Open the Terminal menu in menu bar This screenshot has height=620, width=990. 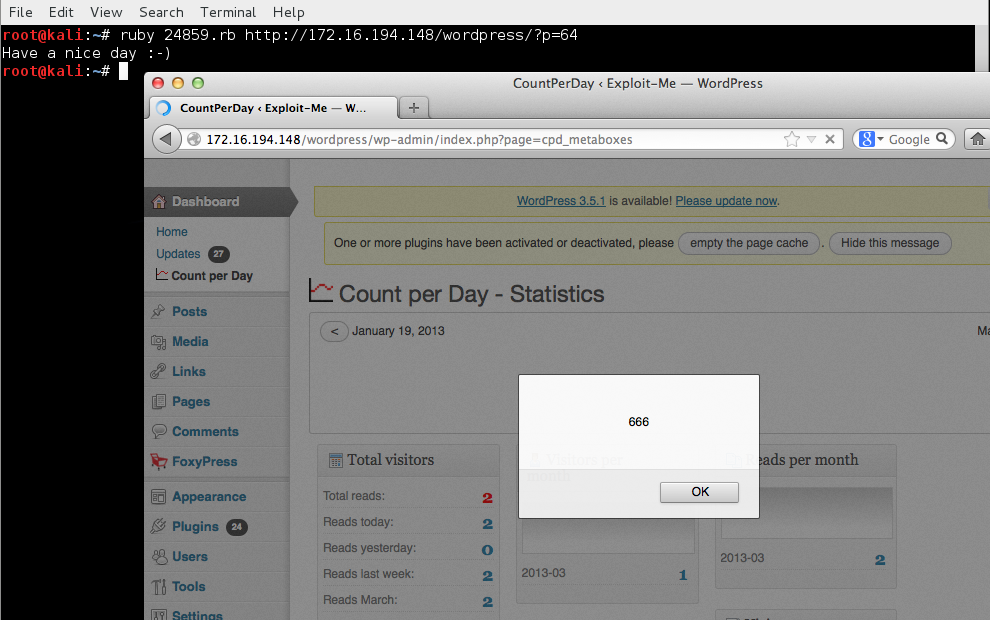(228, 12)
